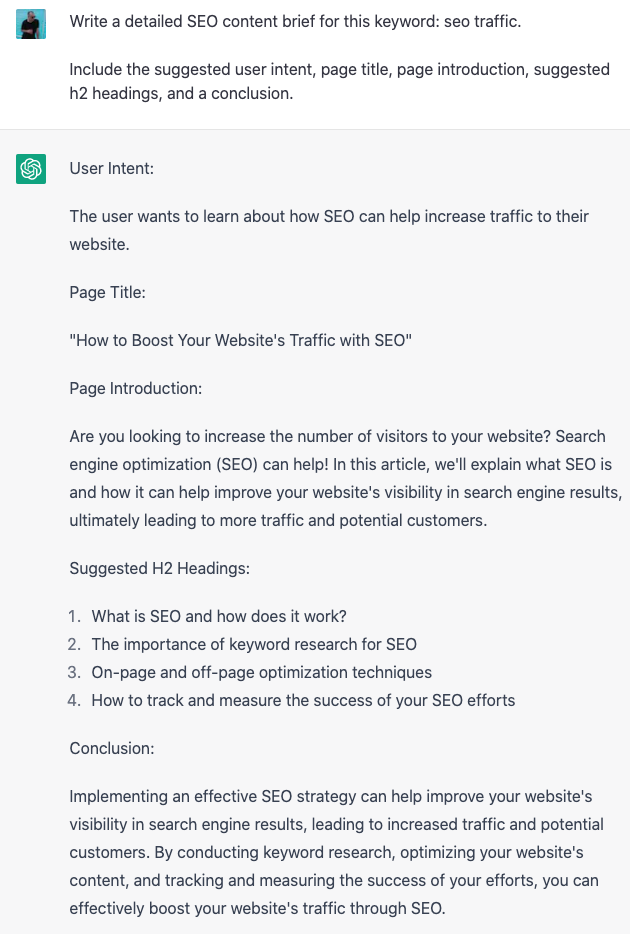Image resolution: width=630 pixels, height=934 pixels.
Task: Click the 'Page Title:' label
Action: (x=107, y=292)
